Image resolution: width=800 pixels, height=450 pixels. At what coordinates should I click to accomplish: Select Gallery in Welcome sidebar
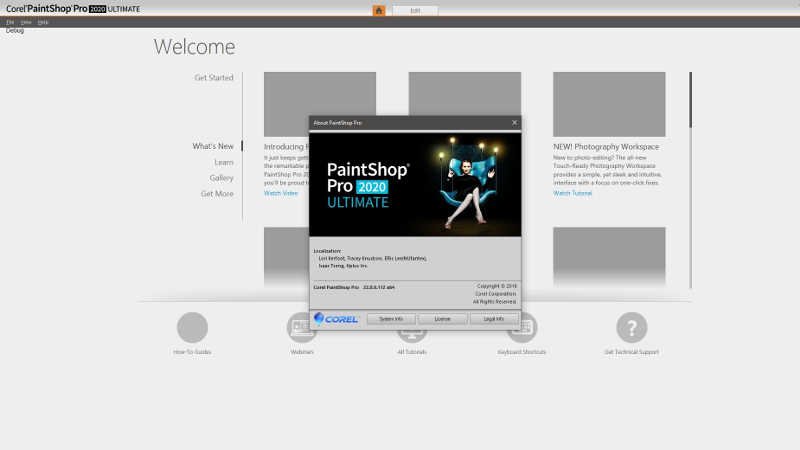(x=221, y=178)
